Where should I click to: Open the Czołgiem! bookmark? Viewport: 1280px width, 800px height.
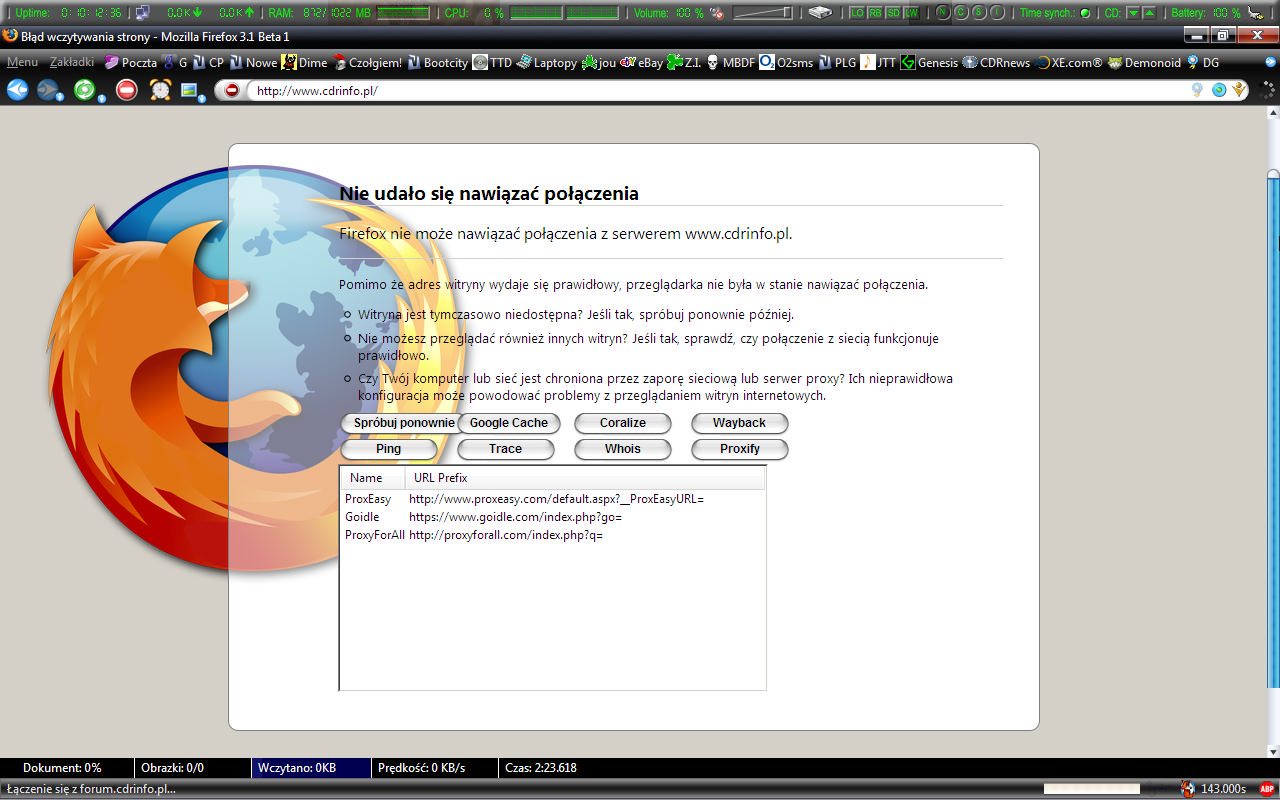367,62
